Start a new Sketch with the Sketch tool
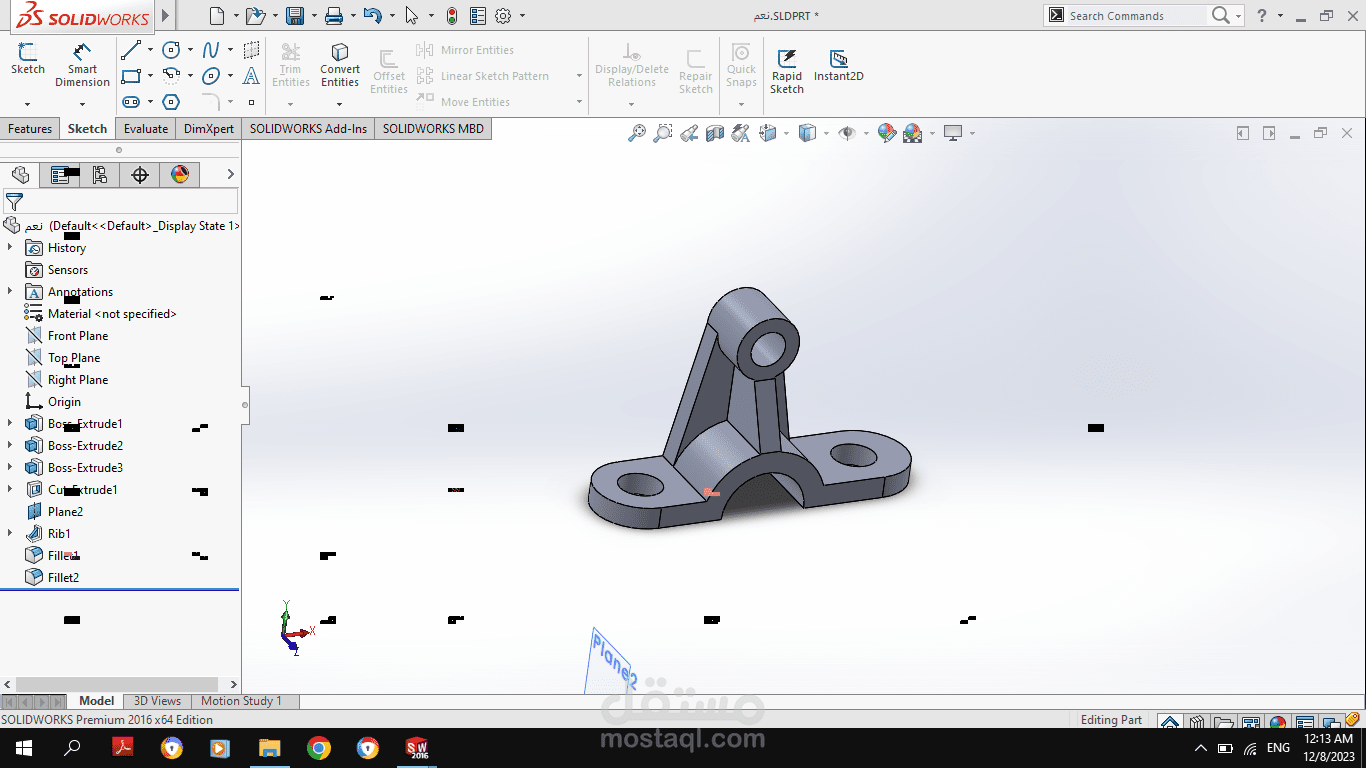This screenshot has height=768, width=1366. pyautogui.click(x=28, y=59)
